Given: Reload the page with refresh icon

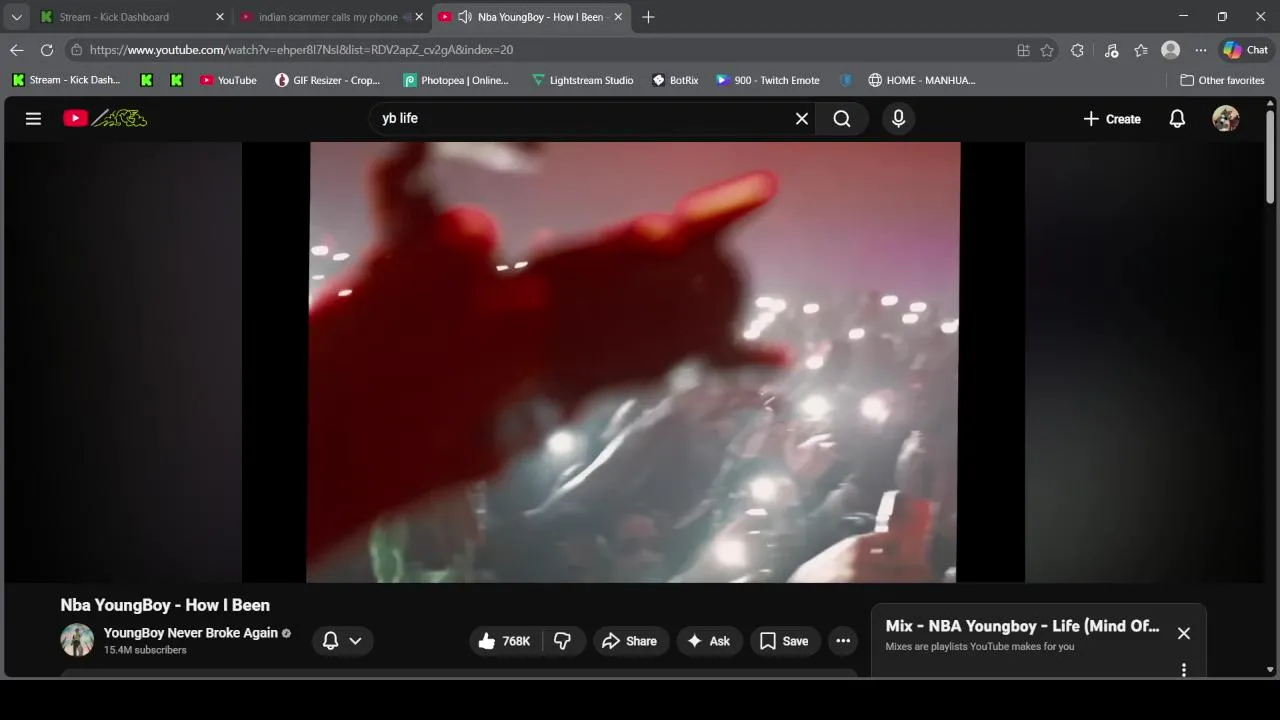Looking at the screenshot, I should (x=47, y=49).
